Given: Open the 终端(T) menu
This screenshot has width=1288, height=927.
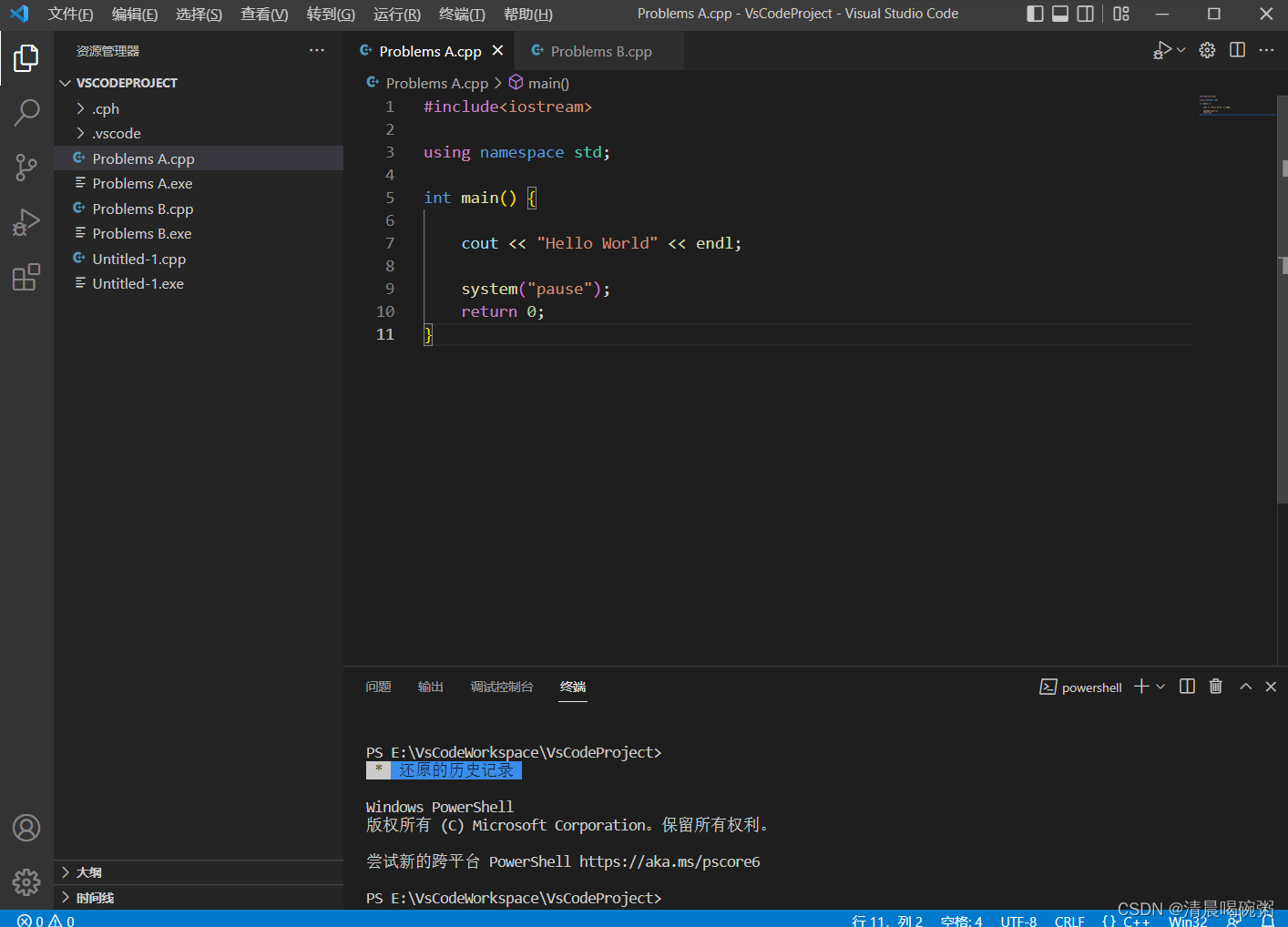Looking at the screenshot, I should (x=462, y=14).
